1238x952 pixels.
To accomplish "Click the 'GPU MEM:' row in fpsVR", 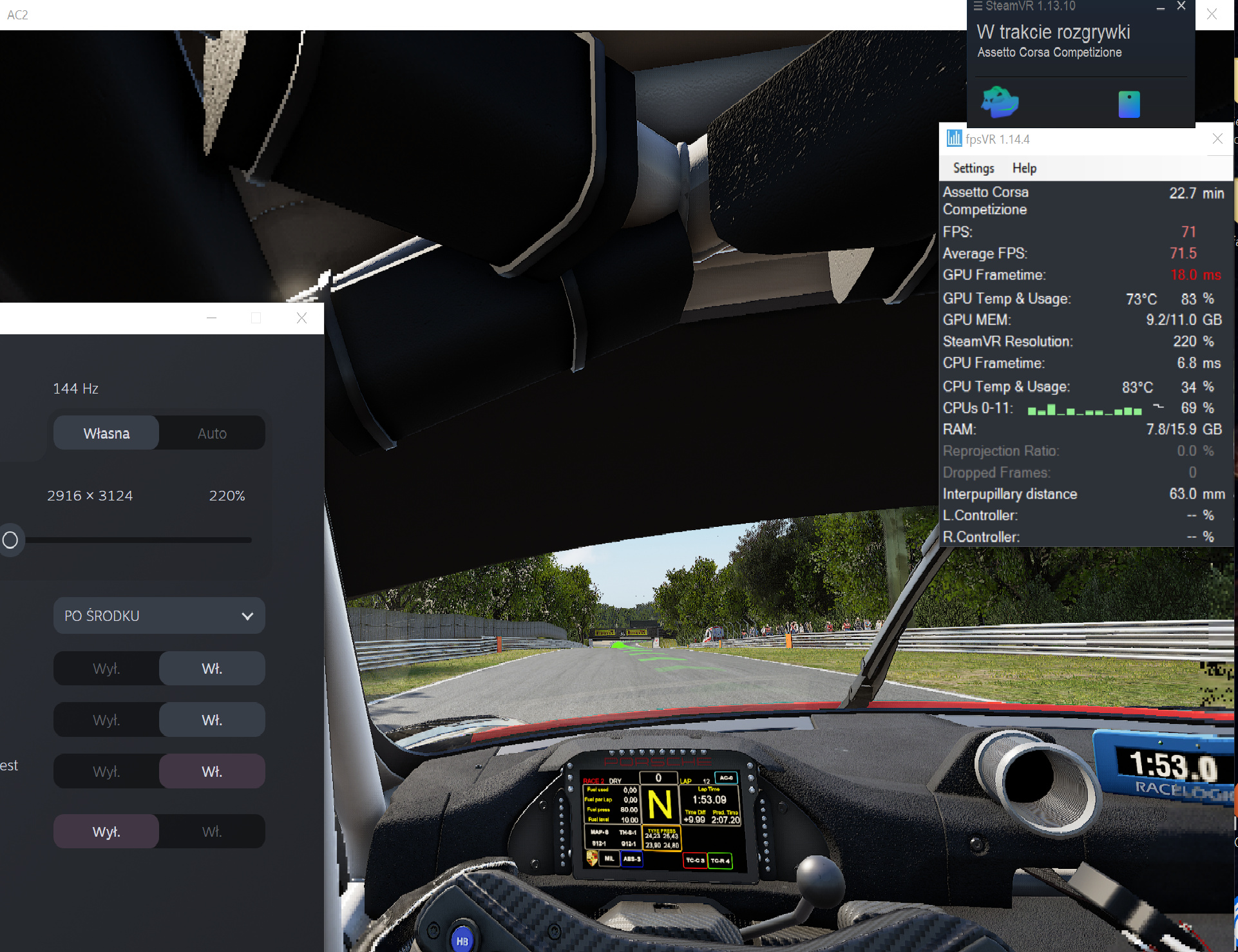I will [1083, 320].
